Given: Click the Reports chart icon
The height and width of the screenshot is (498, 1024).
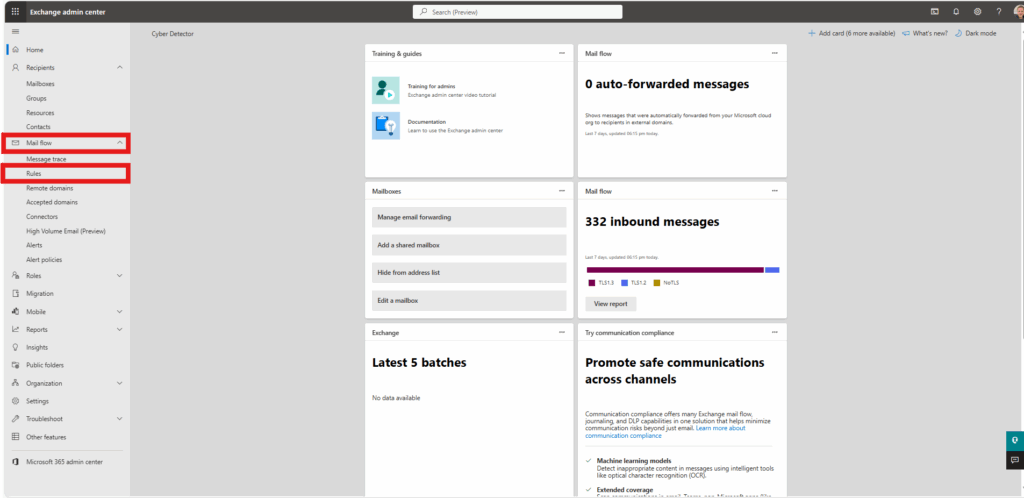Looking at the screenshot, I should point(16,330).
